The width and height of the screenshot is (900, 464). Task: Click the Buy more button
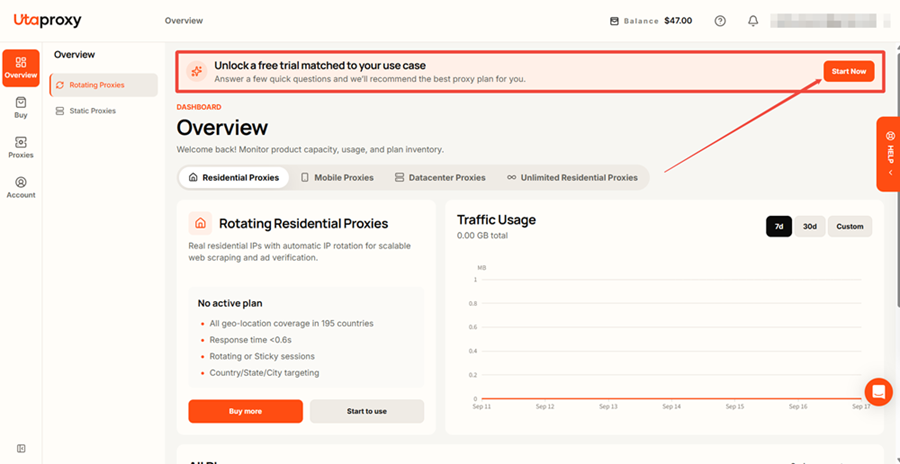pyautogui.click(x=246, y=411)
